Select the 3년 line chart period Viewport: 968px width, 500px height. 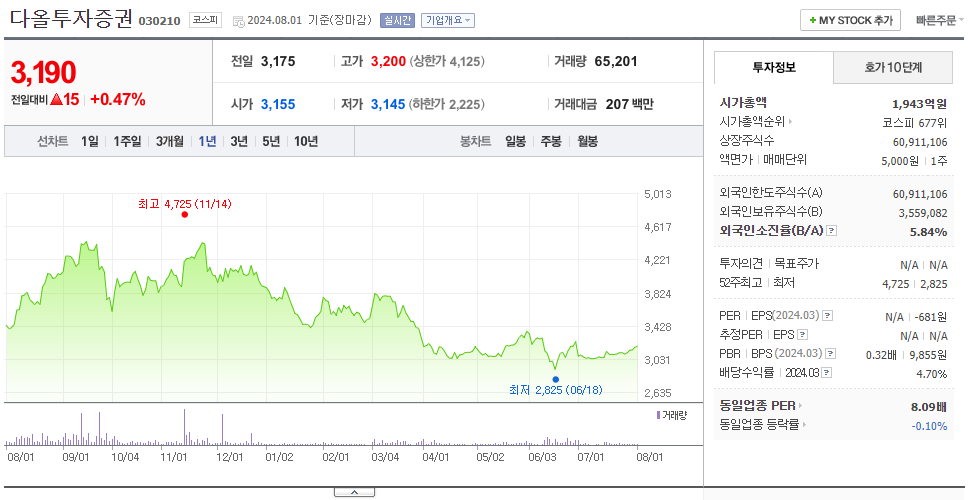tap(239, 141)
